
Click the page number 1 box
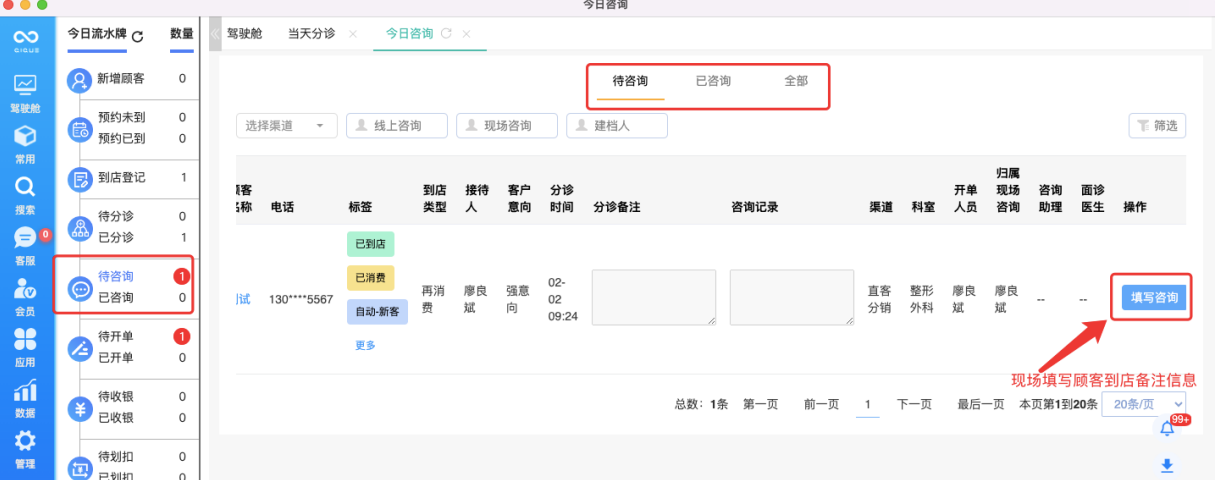click(x=868, y=405)
